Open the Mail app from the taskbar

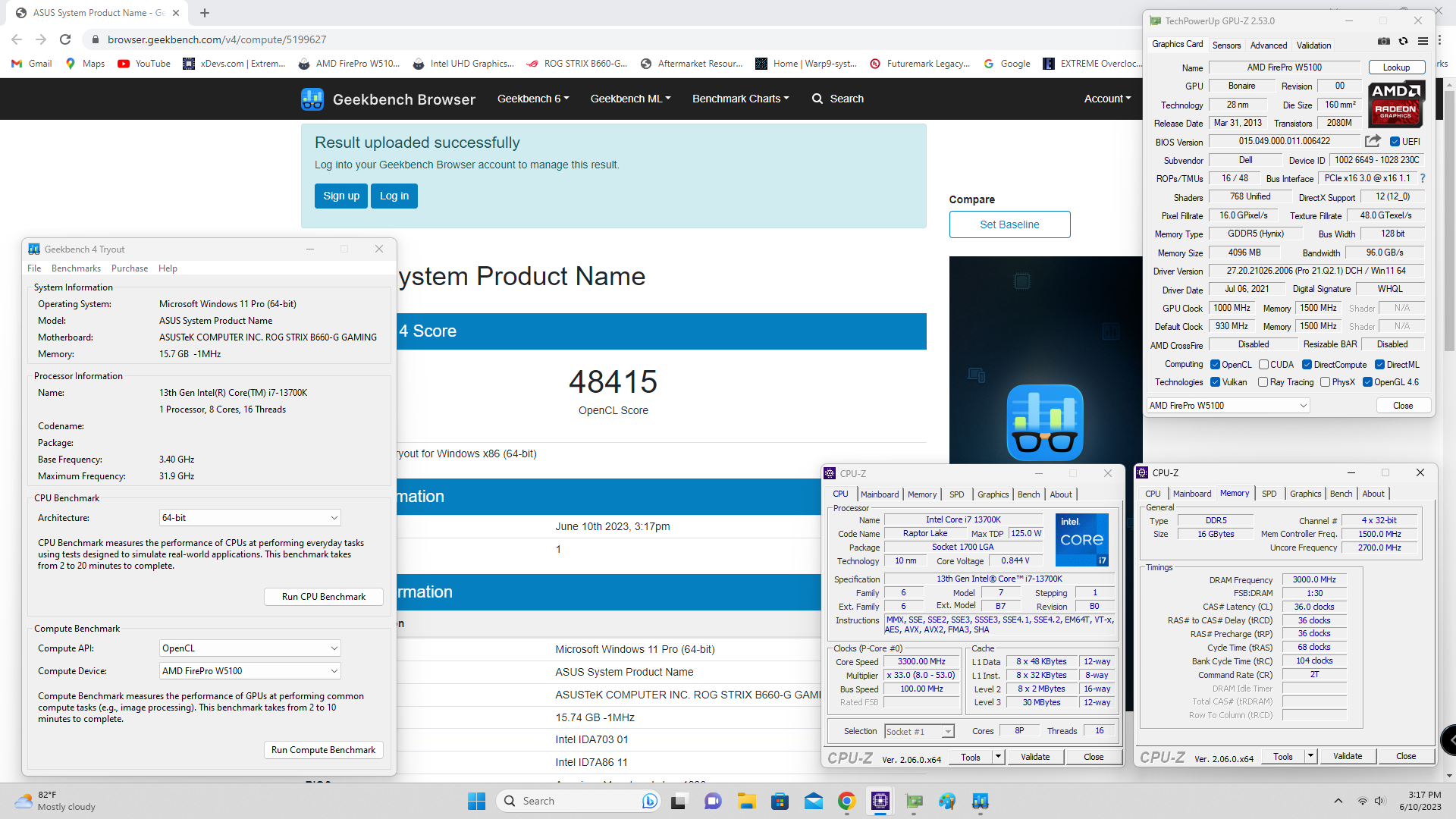[x=813, y=801]
